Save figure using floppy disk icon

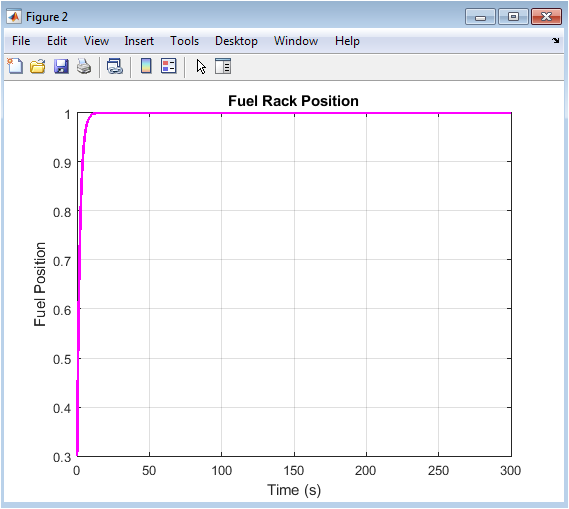click(61, 66)
